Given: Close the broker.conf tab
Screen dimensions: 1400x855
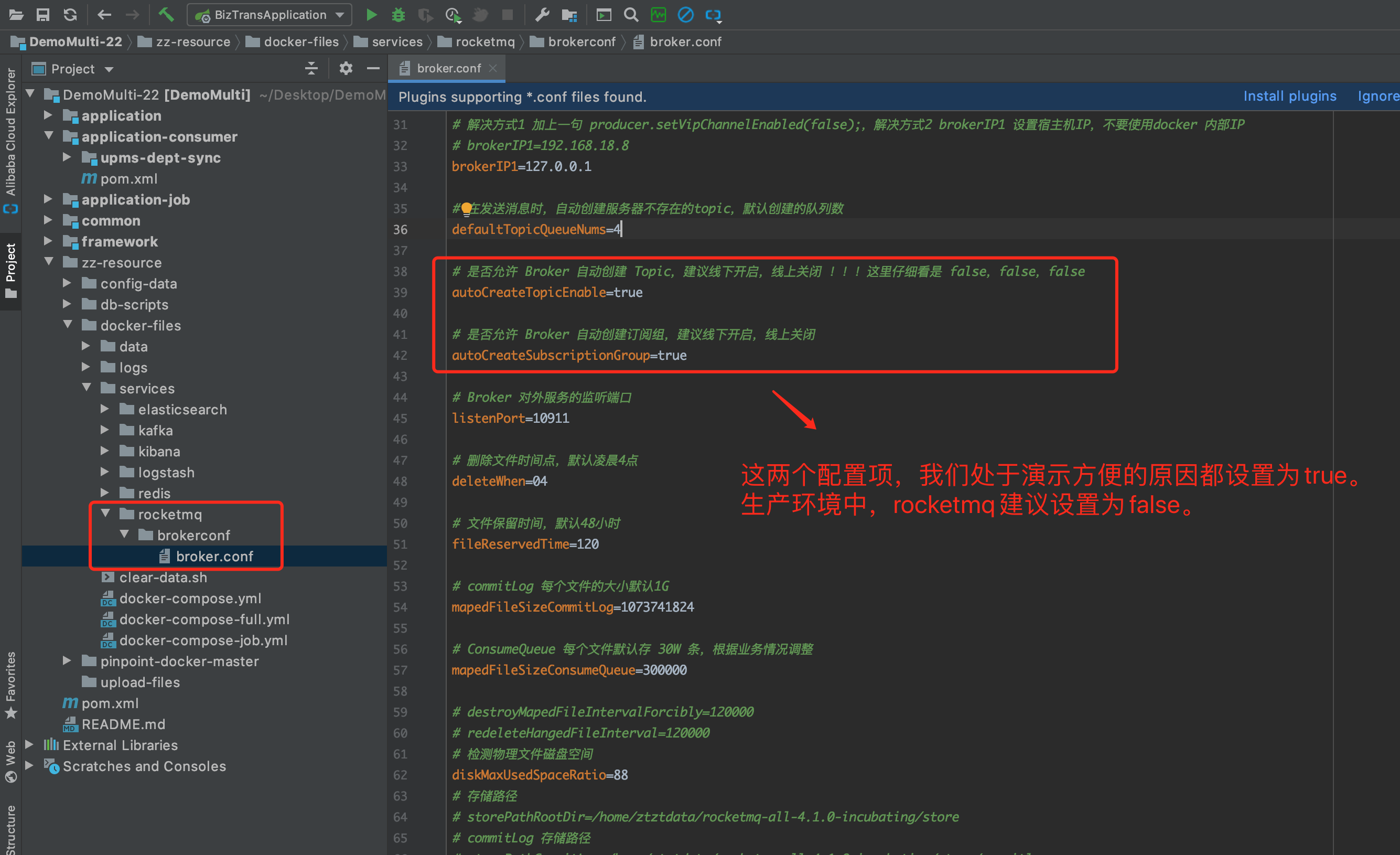Looking at the screenshot, I should (493, 68).
